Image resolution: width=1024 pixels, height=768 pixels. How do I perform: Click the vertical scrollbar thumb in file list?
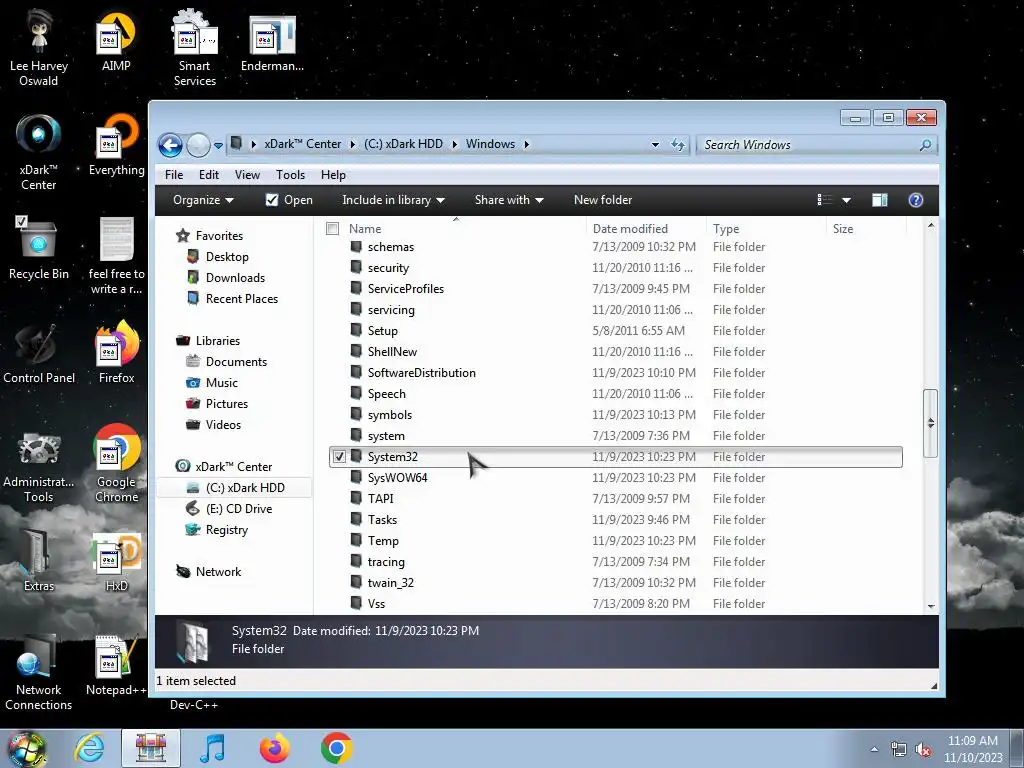(x=931, y=423)
